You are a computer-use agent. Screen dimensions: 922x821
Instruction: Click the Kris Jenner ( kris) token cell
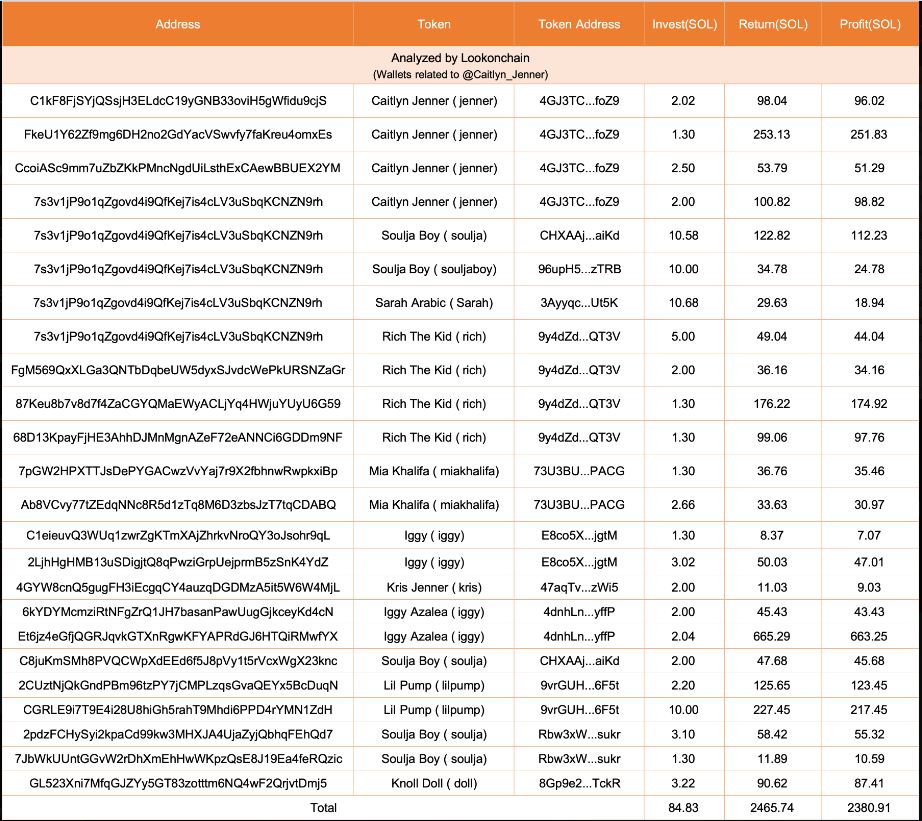pos(434,587)
